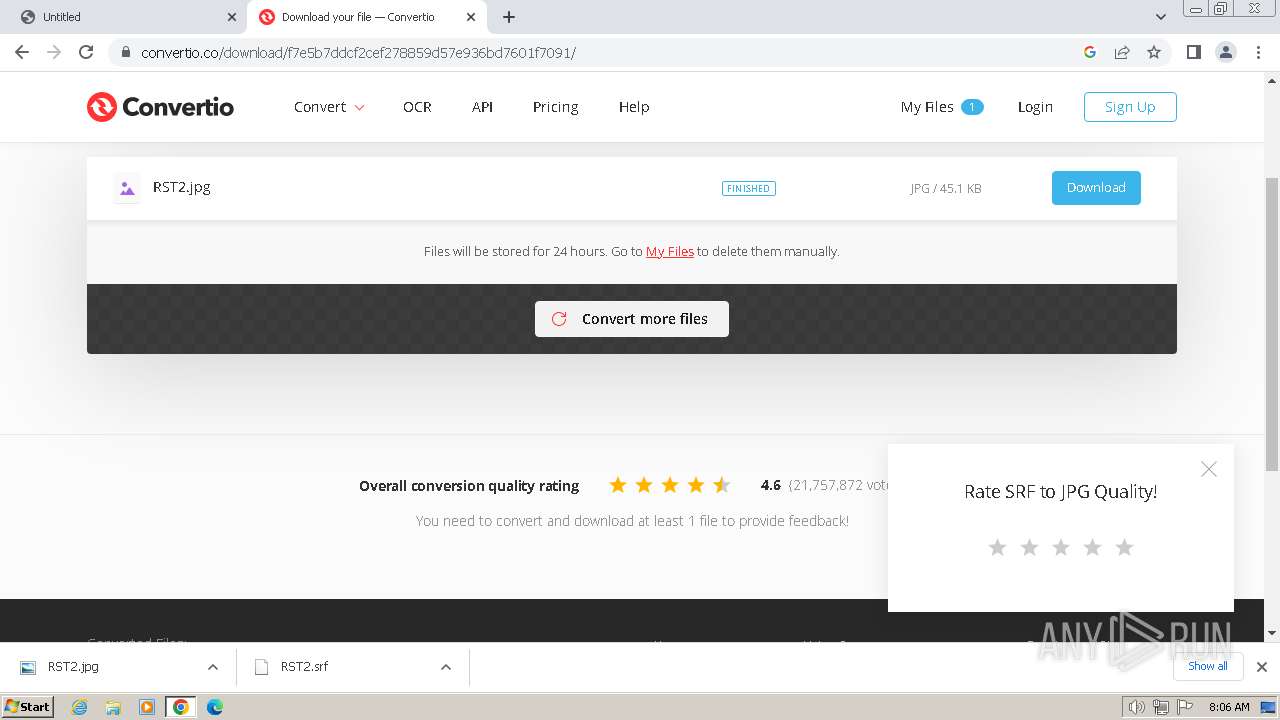Close the downloads bar
Image resolution: width=1280 pixels, height=720 pixels.
(1262, 667)
